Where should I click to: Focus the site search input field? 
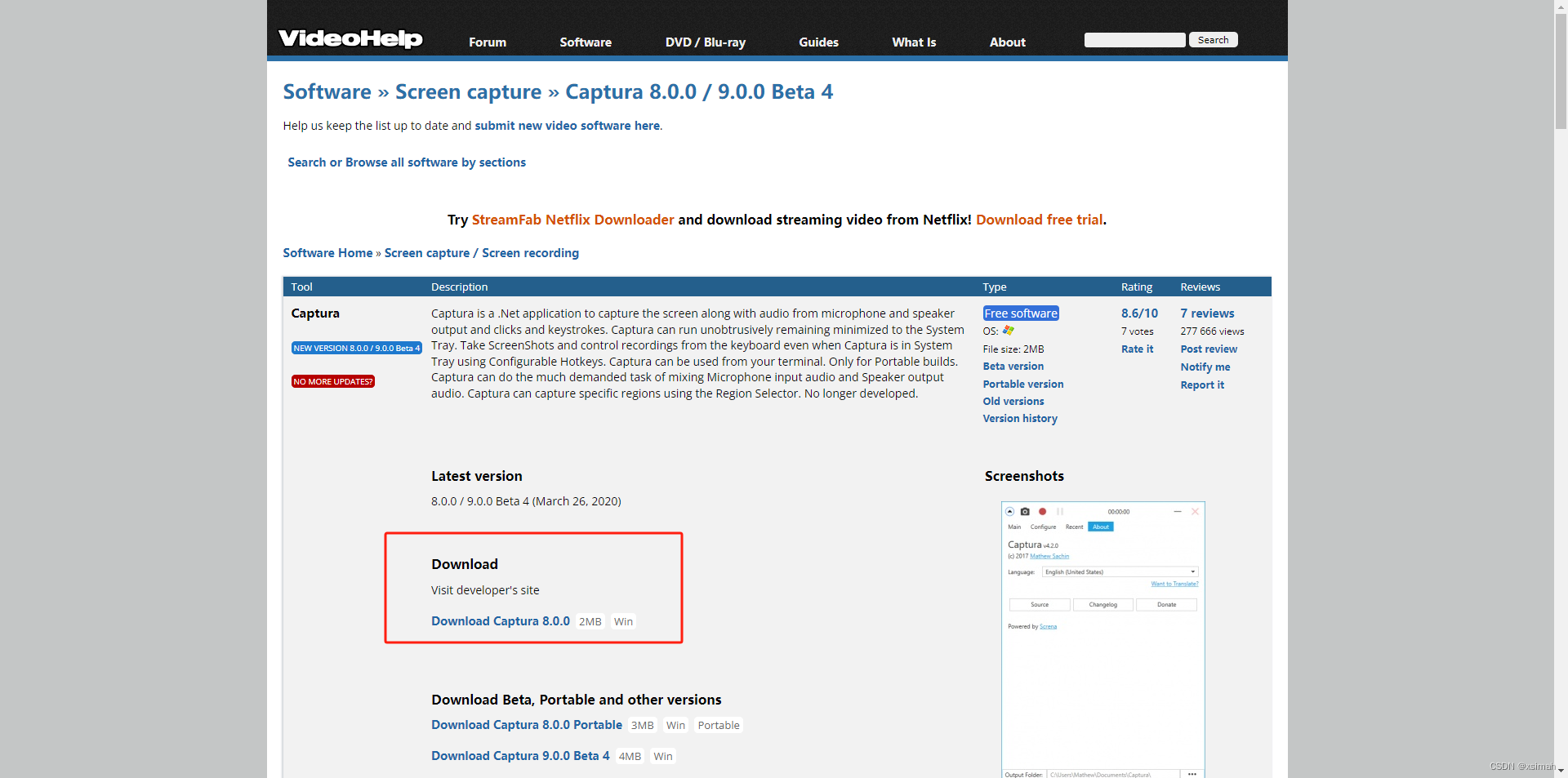tap(1134, 40)
